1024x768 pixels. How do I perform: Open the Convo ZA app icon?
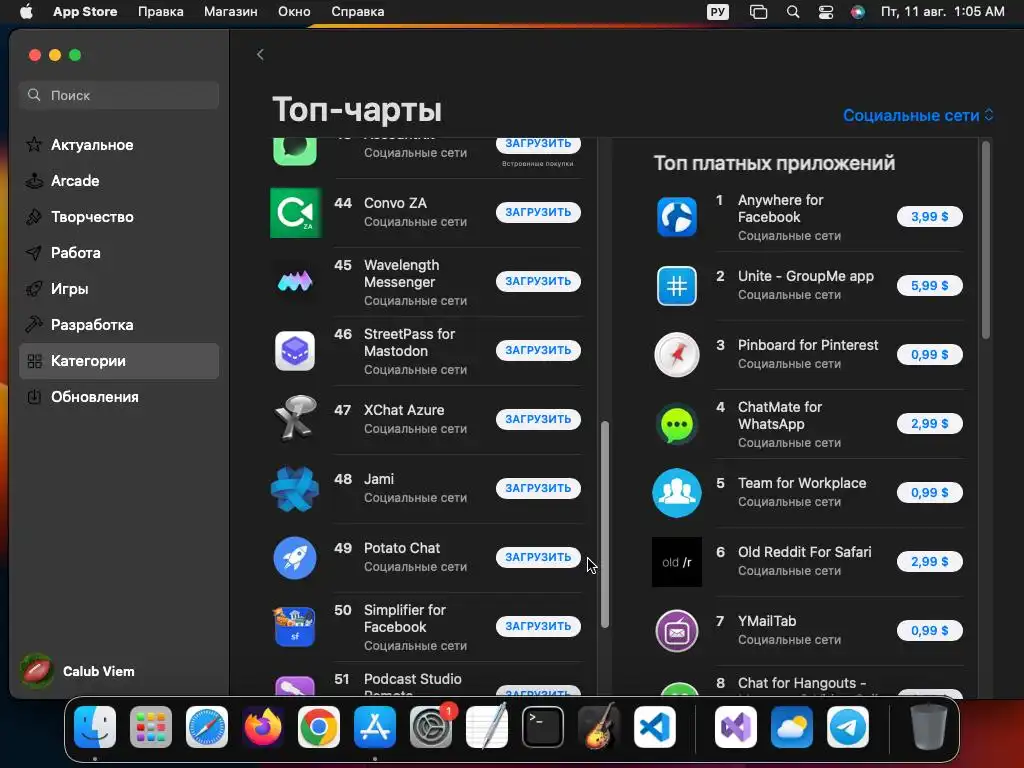(x=295, y=213)
